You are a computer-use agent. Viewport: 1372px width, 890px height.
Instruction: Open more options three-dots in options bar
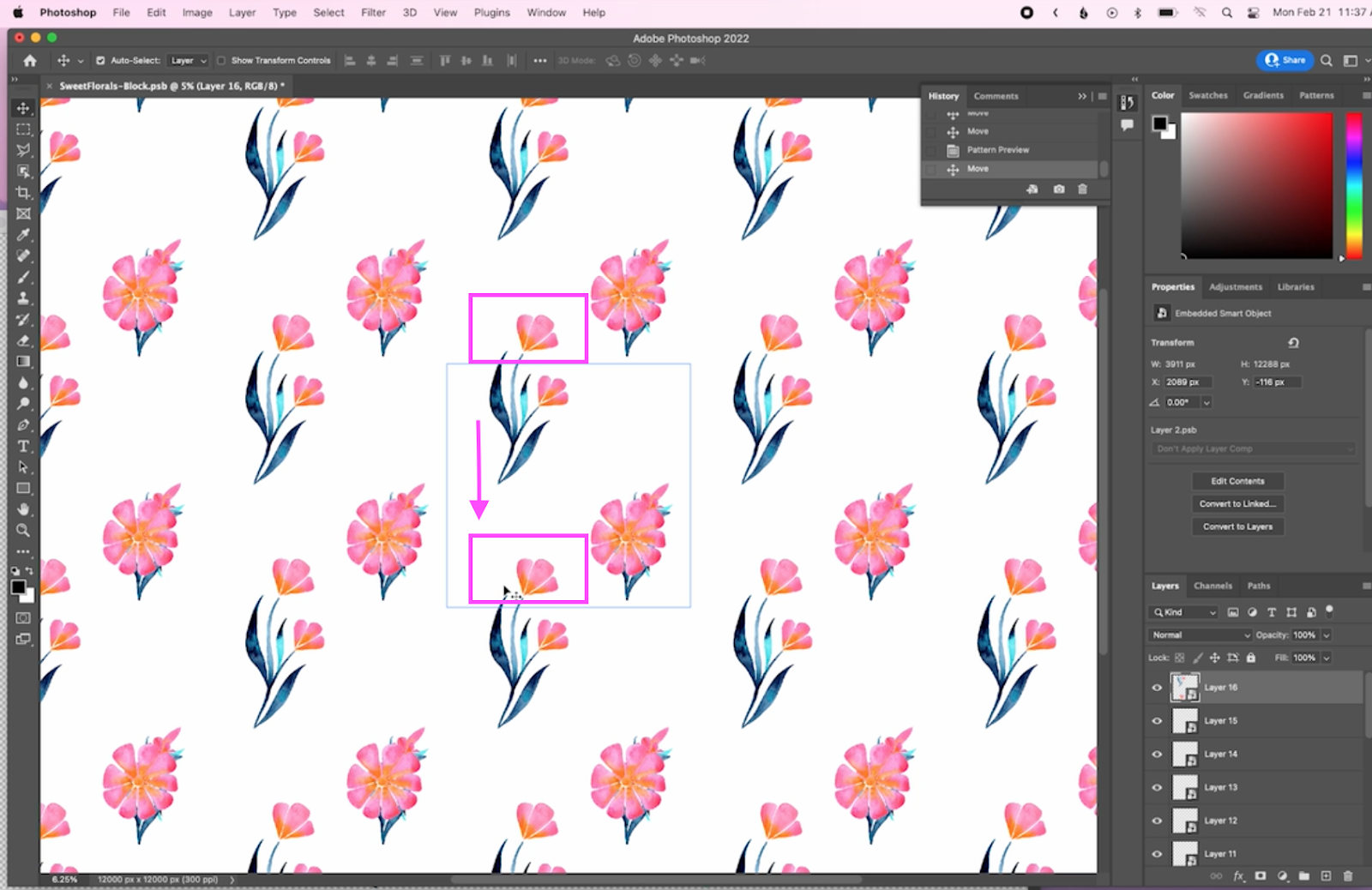[x=540, y=61]
